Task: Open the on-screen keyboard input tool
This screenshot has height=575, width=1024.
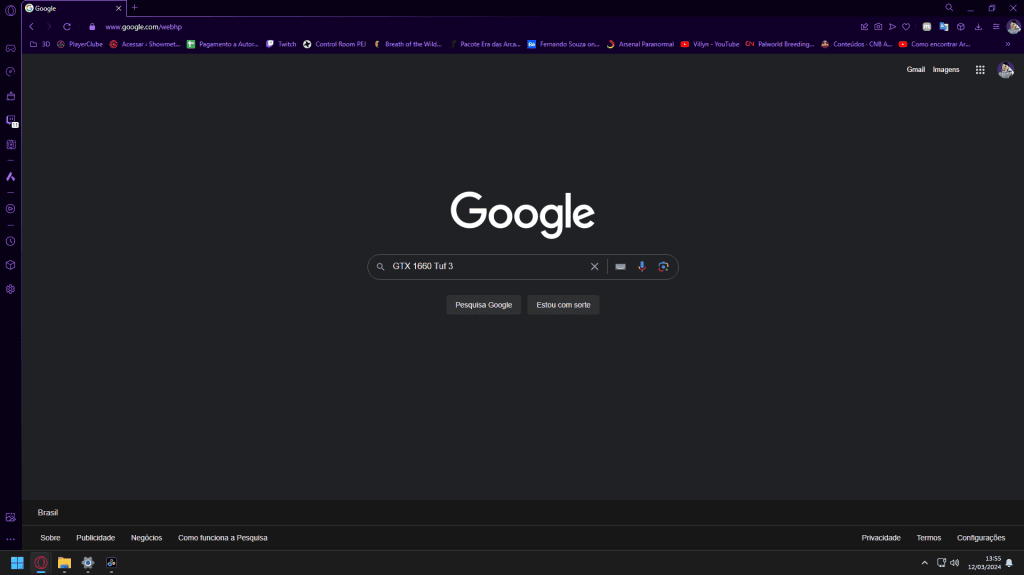Action: click(x=620, y=267)
